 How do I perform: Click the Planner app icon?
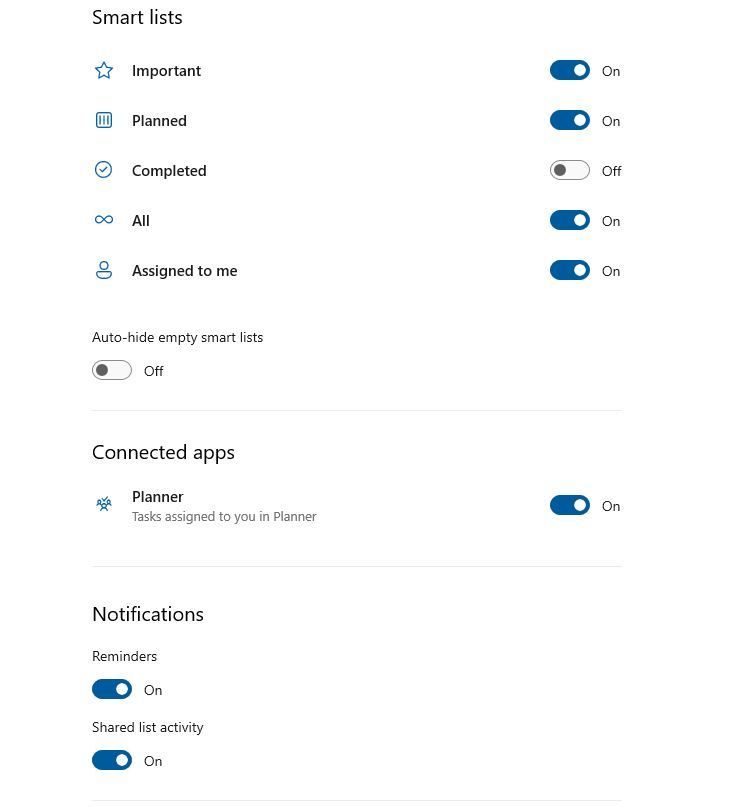point(104,505)
